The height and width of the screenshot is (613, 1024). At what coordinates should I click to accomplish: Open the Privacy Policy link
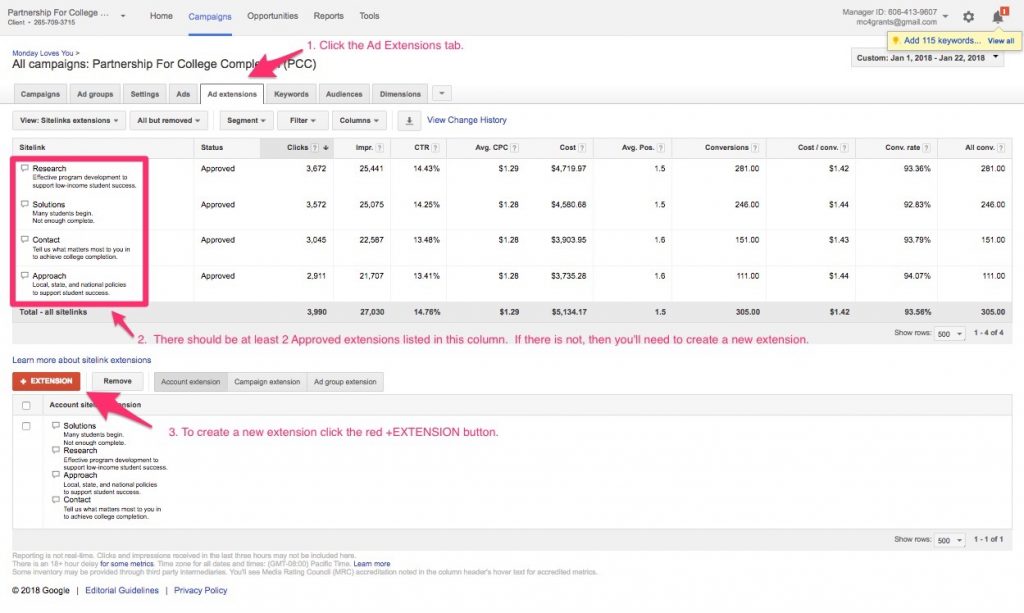click(200, 590)
